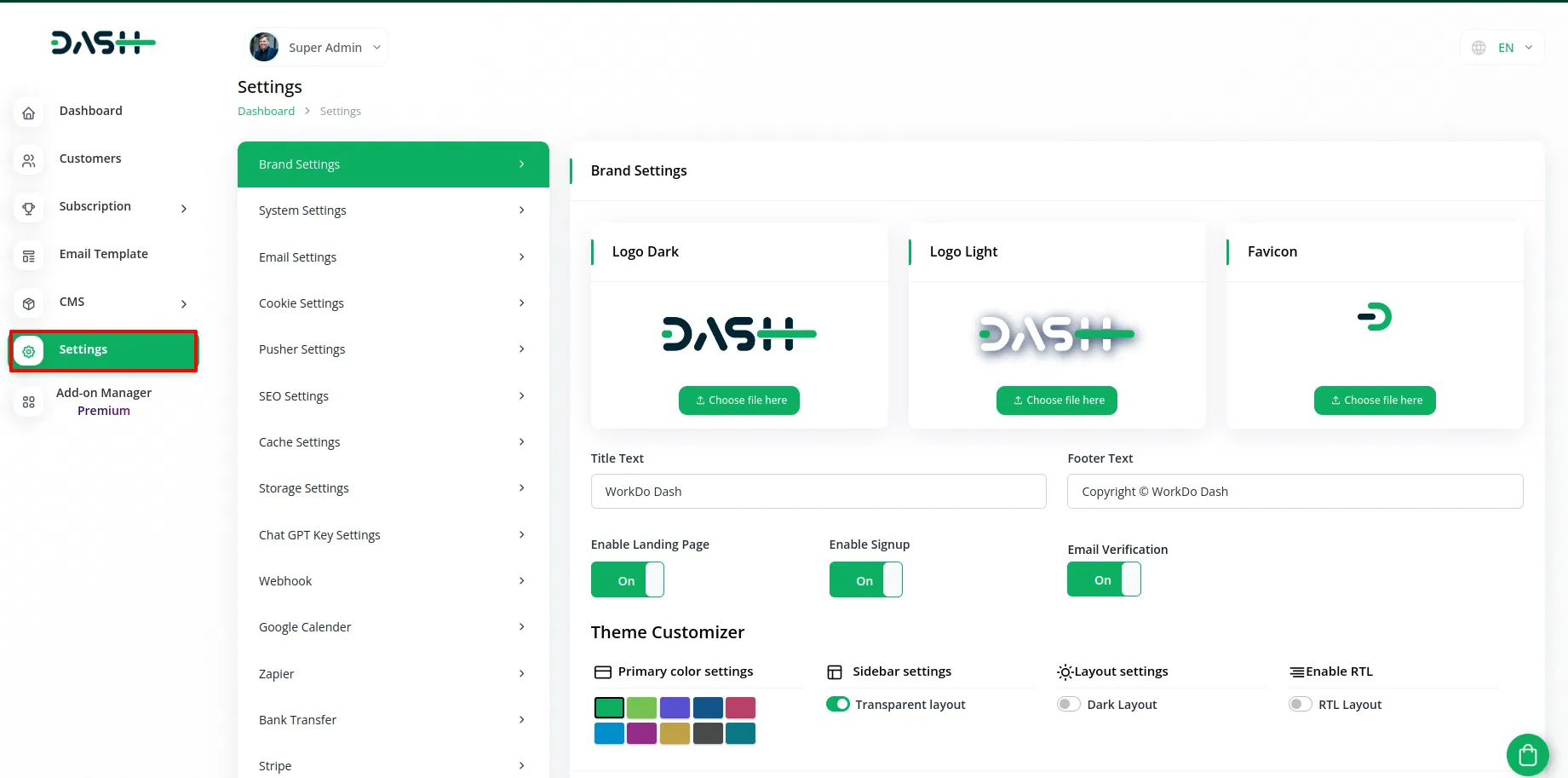Viewport: 1568px width, 778px height.
Task: Click the Add-on Manager grid icon
Action: click(29, 402)
